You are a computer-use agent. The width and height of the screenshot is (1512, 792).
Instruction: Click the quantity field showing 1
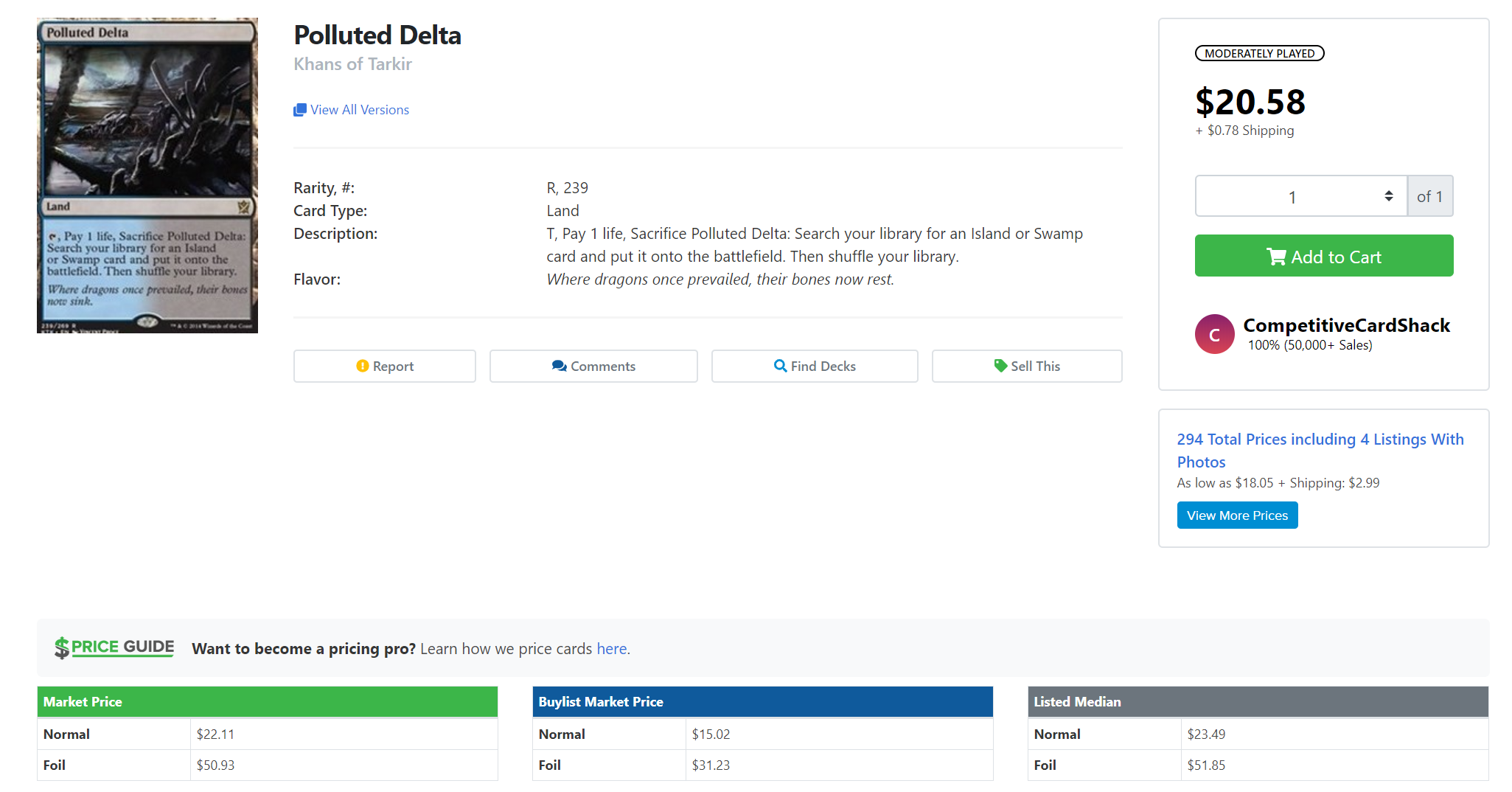[x=1292, y=197]
